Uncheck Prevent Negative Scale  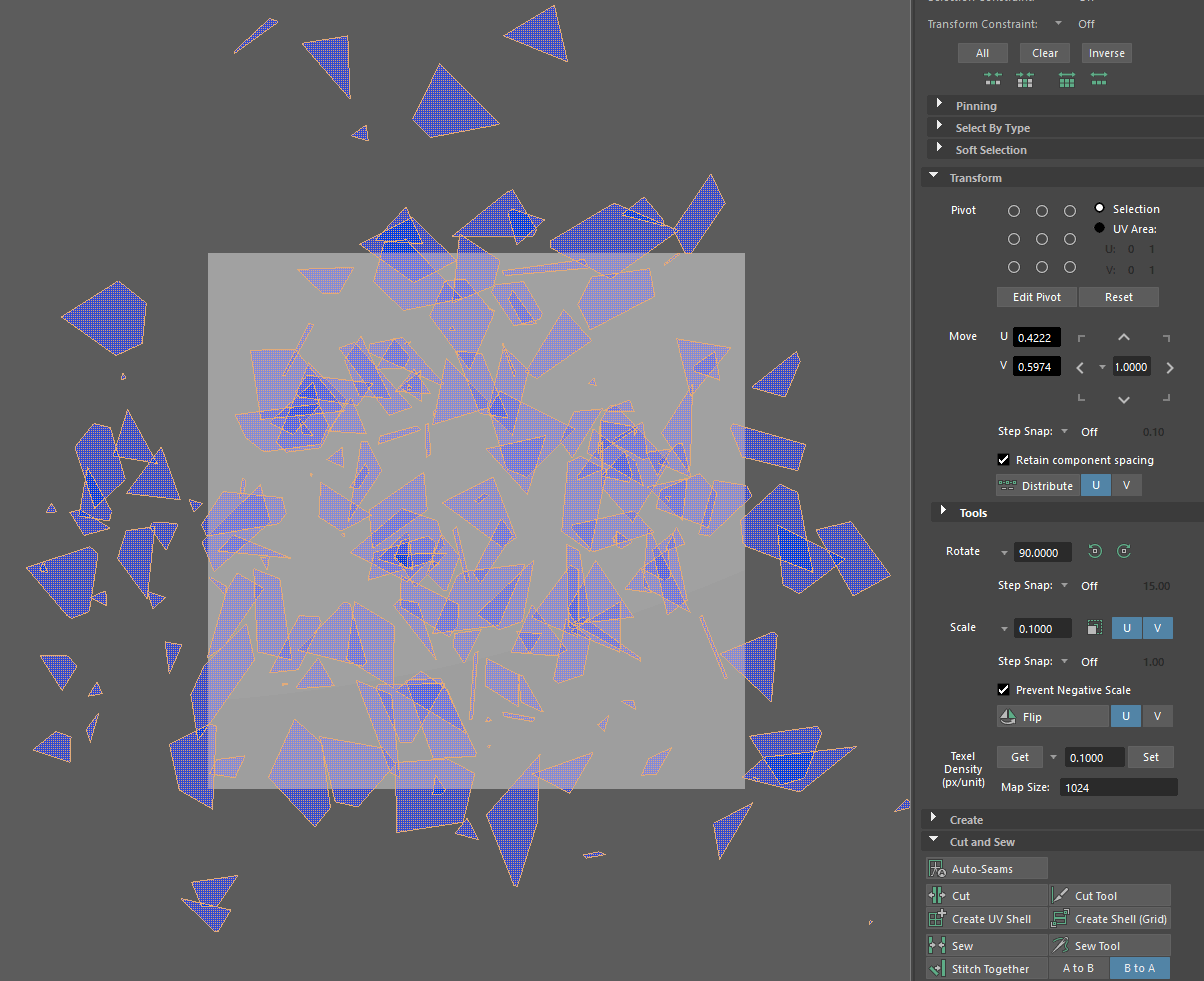1004,690
